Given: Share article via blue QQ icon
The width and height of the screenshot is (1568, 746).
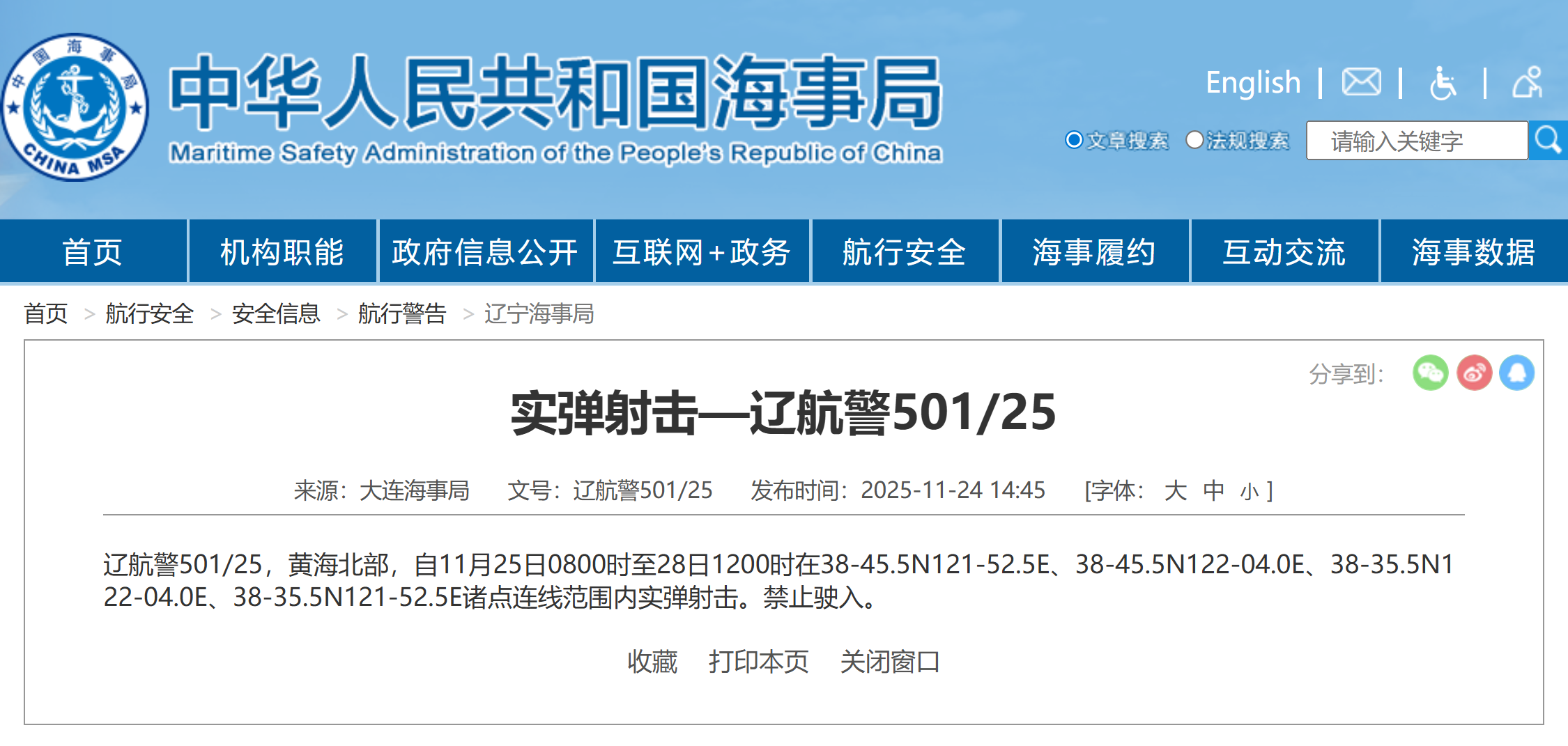Looking at the screenshot, I should pos(1517,373).
